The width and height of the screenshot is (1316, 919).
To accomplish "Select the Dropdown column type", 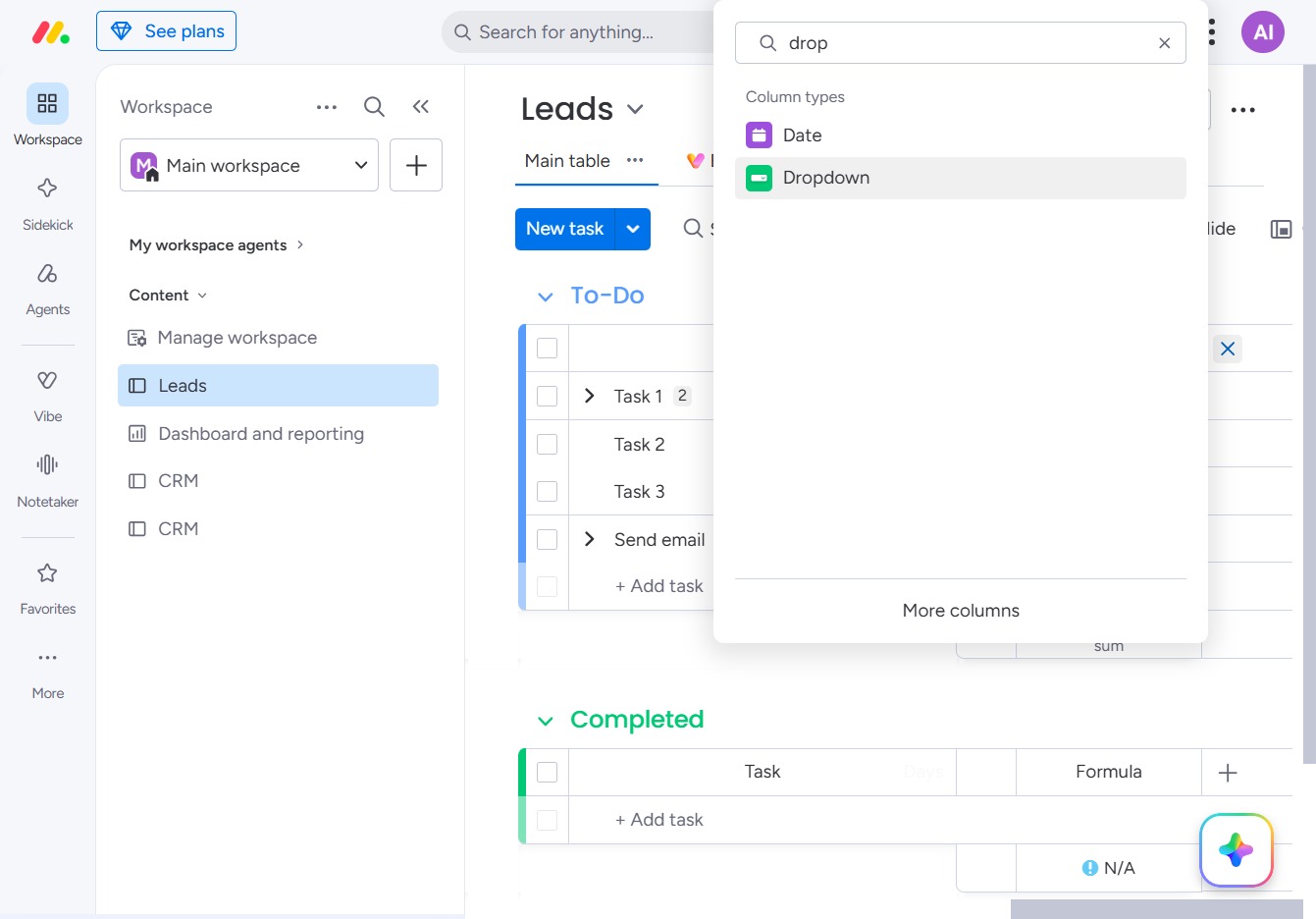I will tap(960, 178).
